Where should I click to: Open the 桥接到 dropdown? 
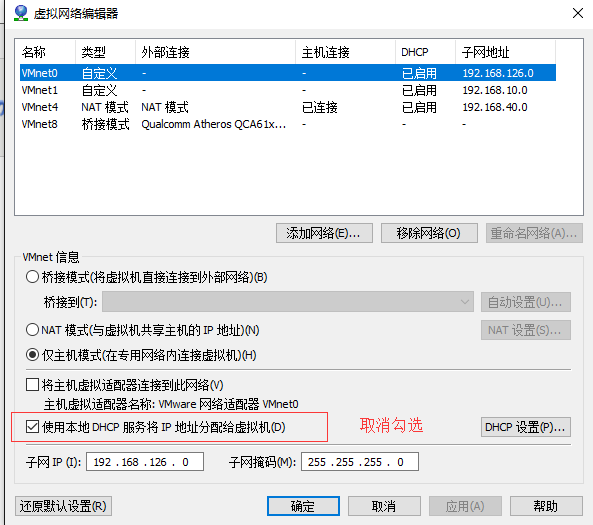[288, 302]
